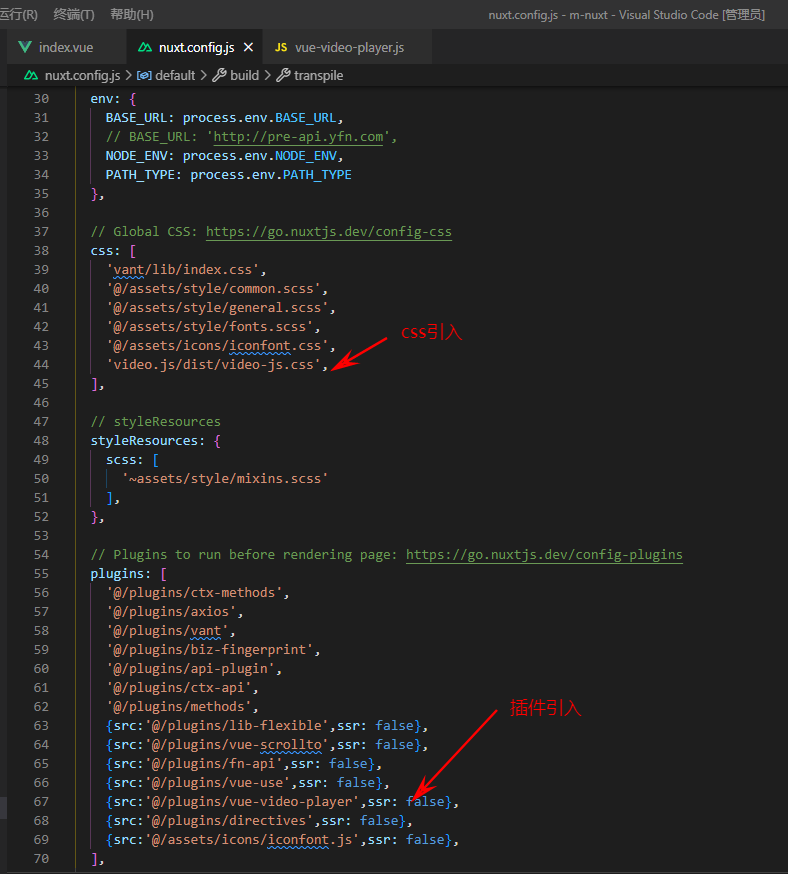Open the 帮助(H) menu
The width and height of the screenshot is (788, 874).
132,14
